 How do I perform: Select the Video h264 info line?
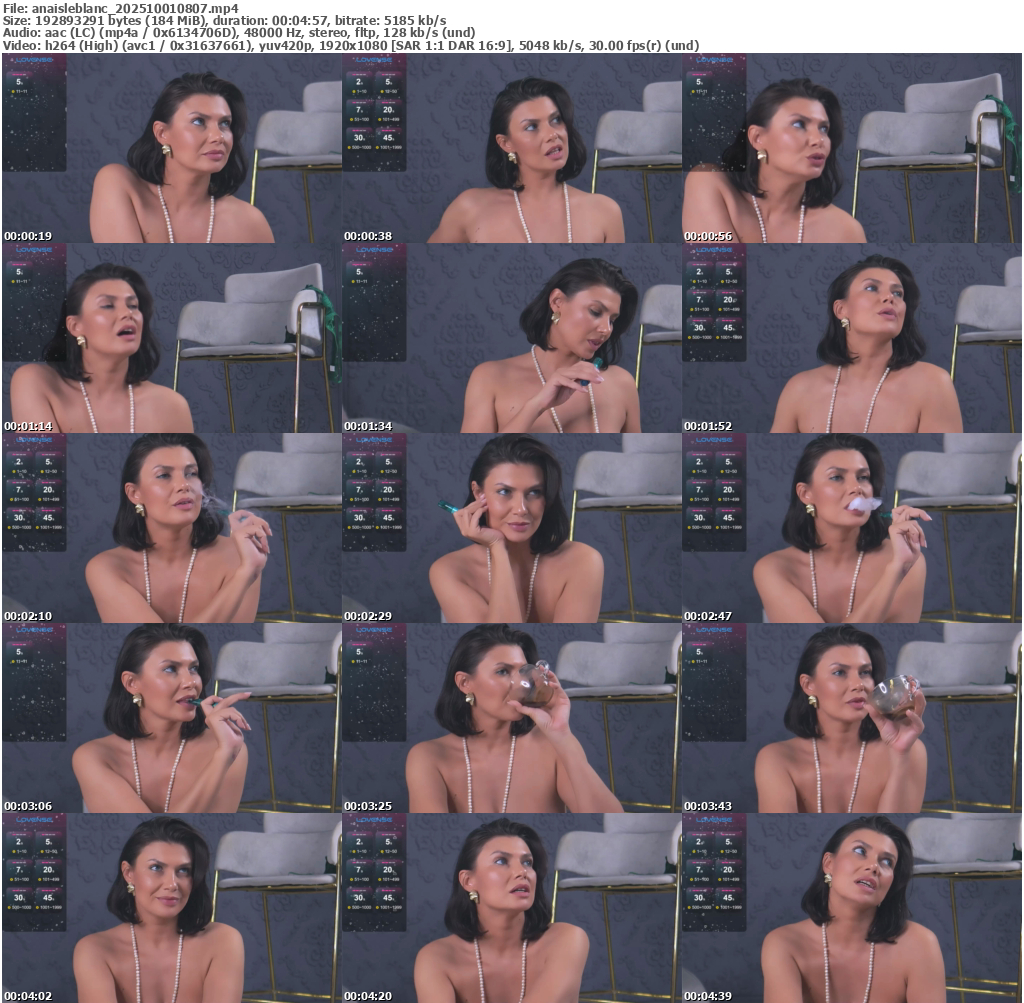350,45
